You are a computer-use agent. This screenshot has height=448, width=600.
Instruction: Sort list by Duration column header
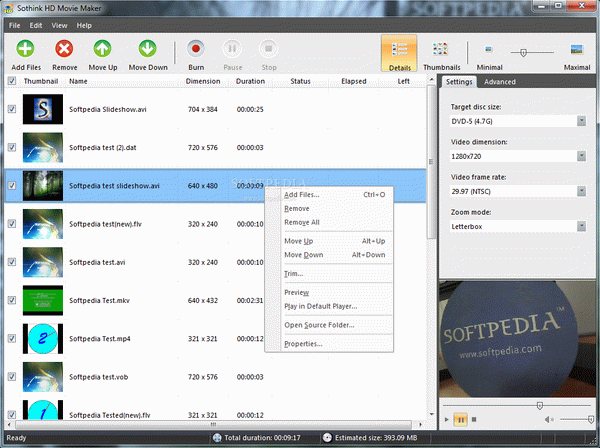pyautogui.click(x=250, y=81)
